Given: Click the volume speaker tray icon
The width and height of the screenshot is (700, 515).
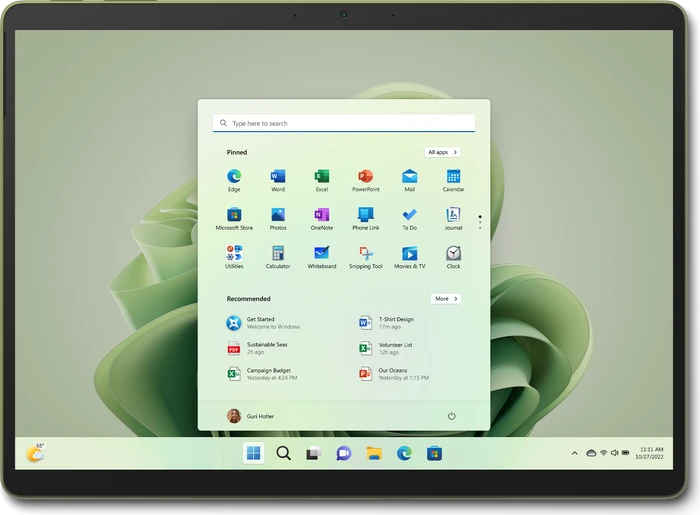Looking at the screenshot, I should [614, 453].
